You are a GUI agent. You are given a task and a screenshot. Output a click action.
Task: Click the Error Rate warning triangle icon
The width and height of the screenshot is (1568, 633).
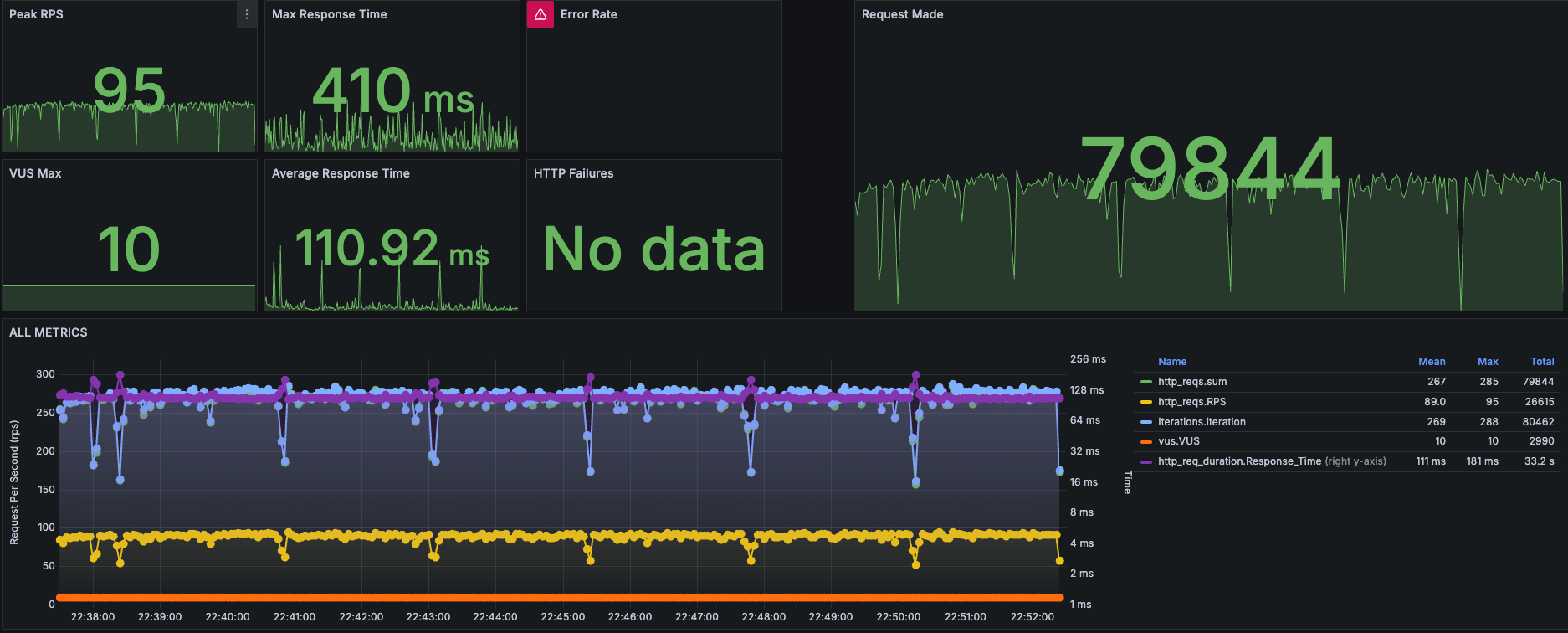coord(541,14)
